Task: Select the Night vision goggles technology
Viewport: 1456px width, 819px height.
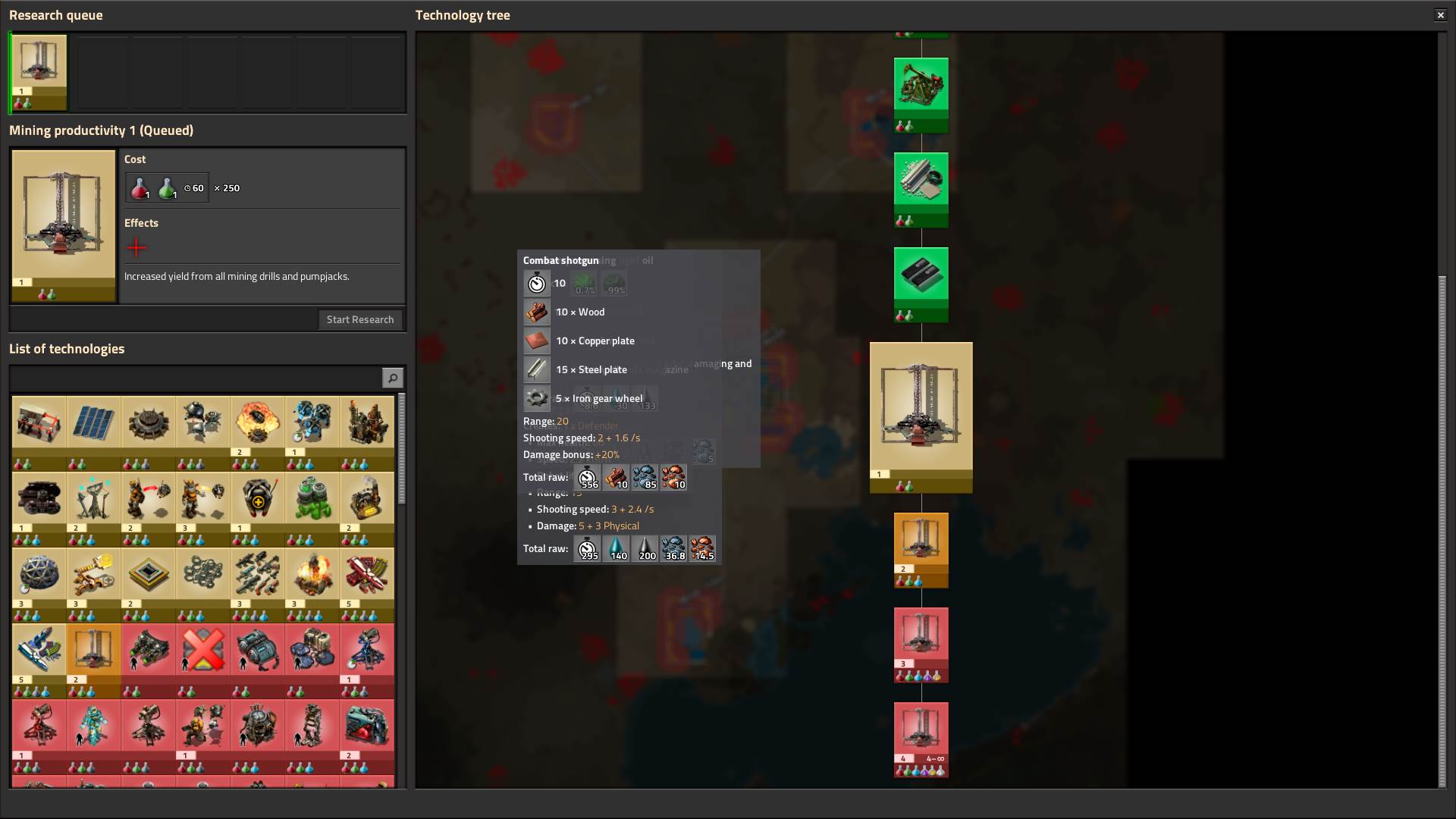Action: point(149,660)
